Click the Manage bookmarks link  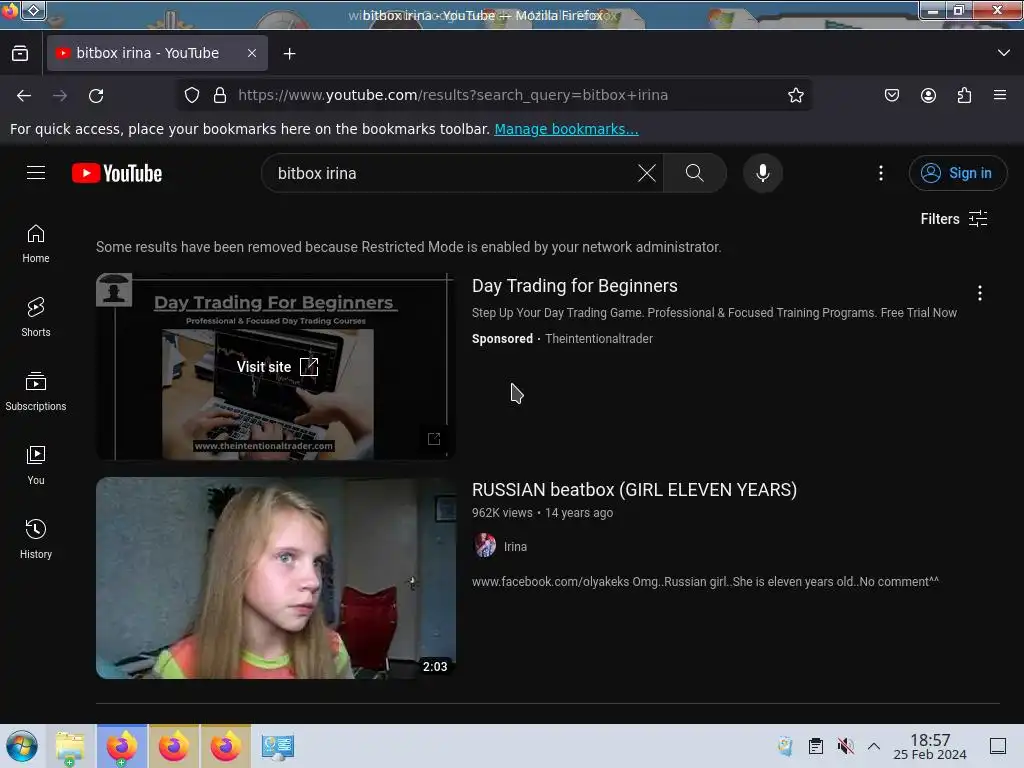click(566, 129)
